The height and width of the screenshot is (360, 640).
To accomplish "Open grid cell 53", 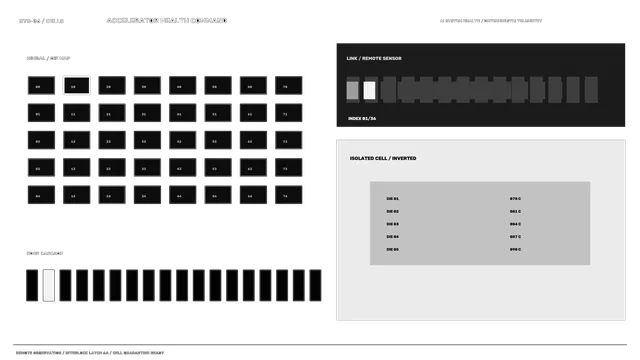I will pyautogui.click(x=218, y=168).
